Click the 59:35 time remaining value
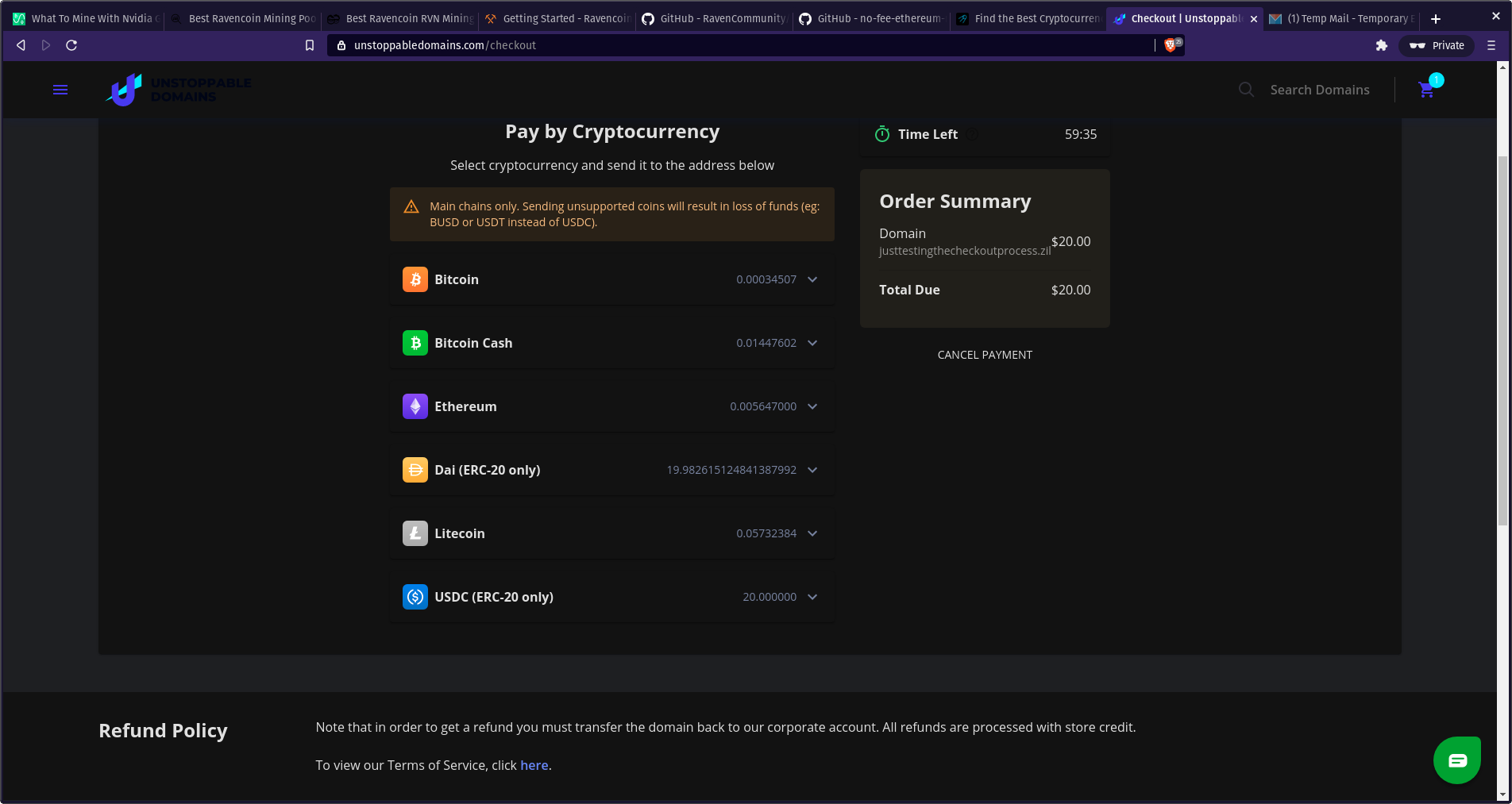 tap(1081, 134)
